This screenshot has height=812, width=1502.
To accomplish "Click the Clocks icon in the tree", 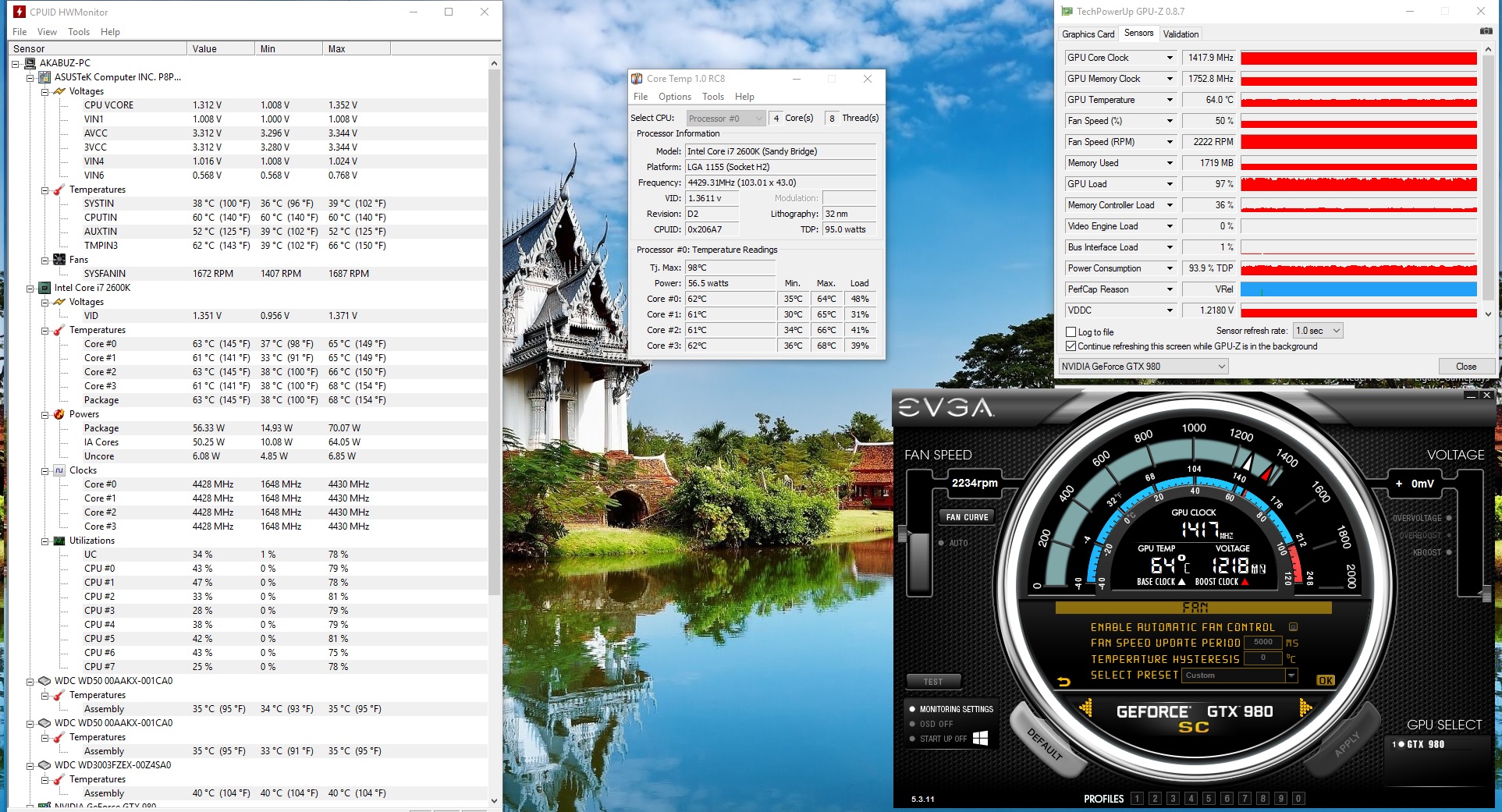I will tap(59, 470).
